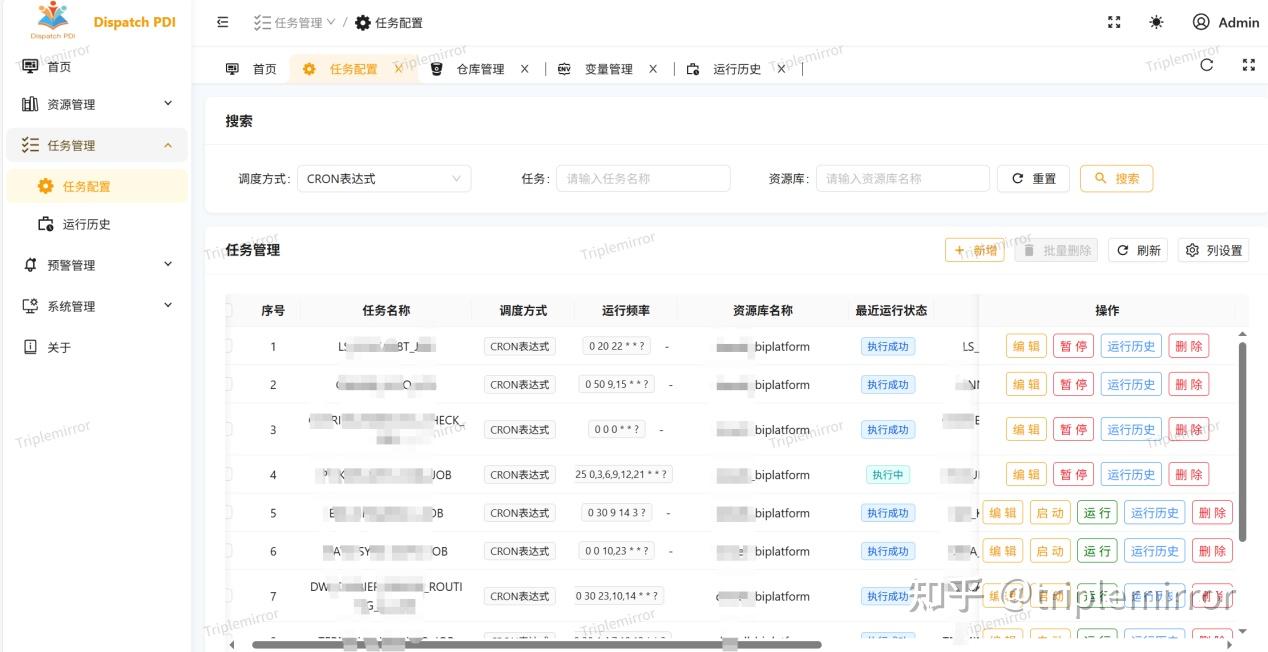Screen dimensions: 1268x652
Task: Create a task with the 新增 button
Action: click(x=974, y=250)
